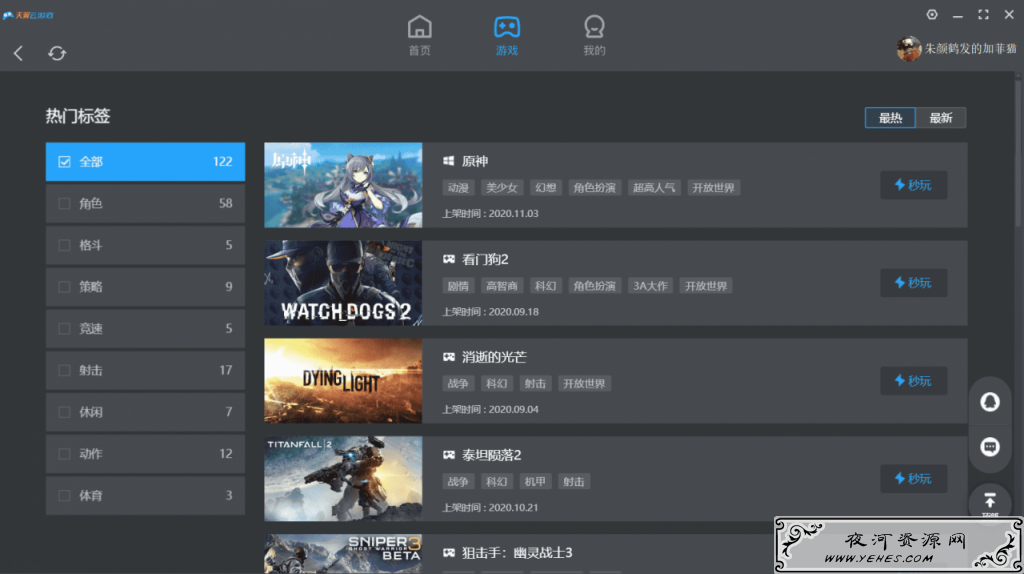Open the Dying Light thumbnail

click(343, 381)
